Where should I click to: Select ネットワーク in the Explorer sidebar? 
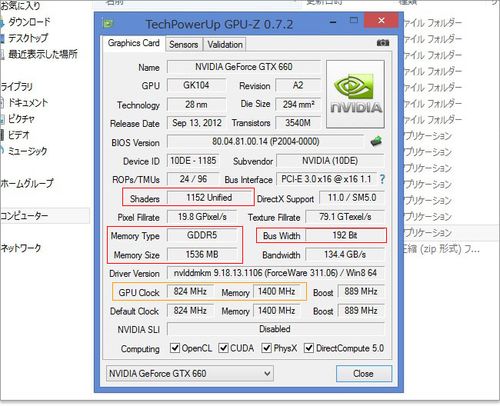click(21, 248)
